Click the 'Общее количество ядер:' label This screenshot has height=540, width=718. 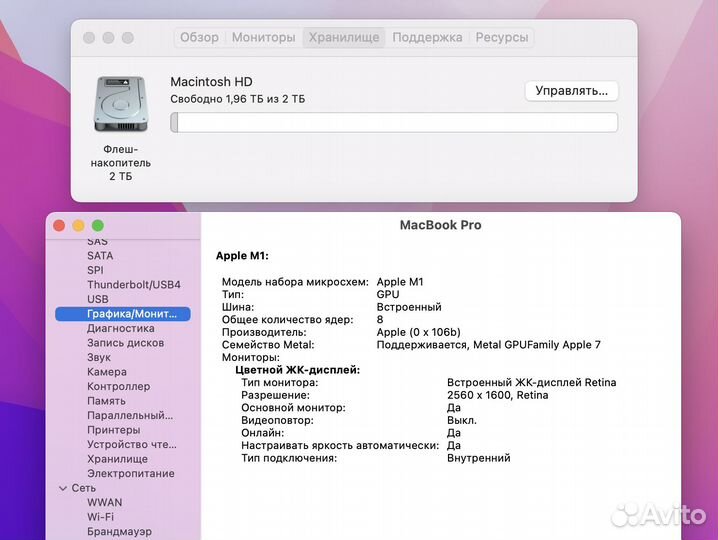pos(288,320)
